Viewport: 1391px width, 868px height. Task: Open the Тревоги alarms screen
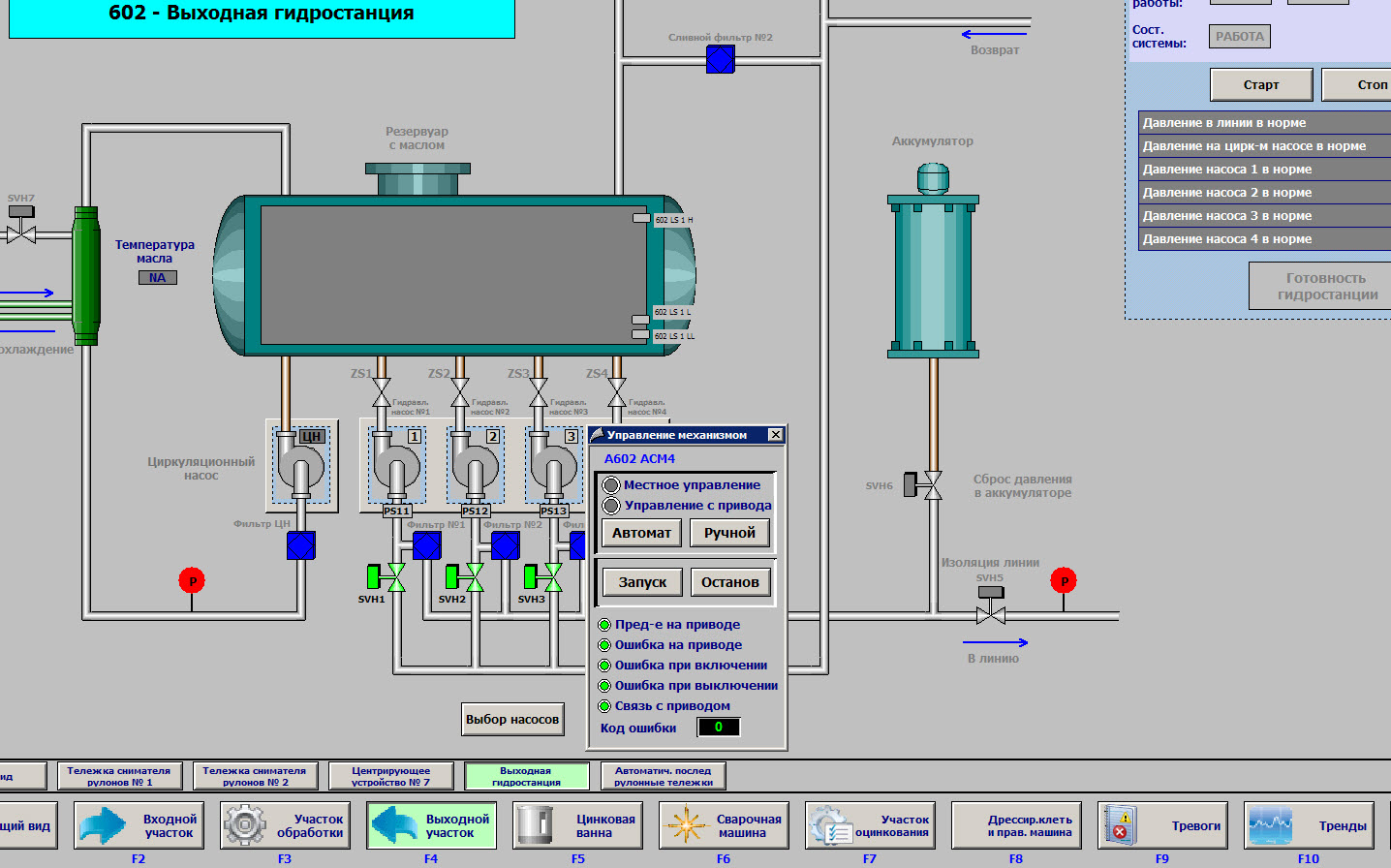coord(1162,826)
